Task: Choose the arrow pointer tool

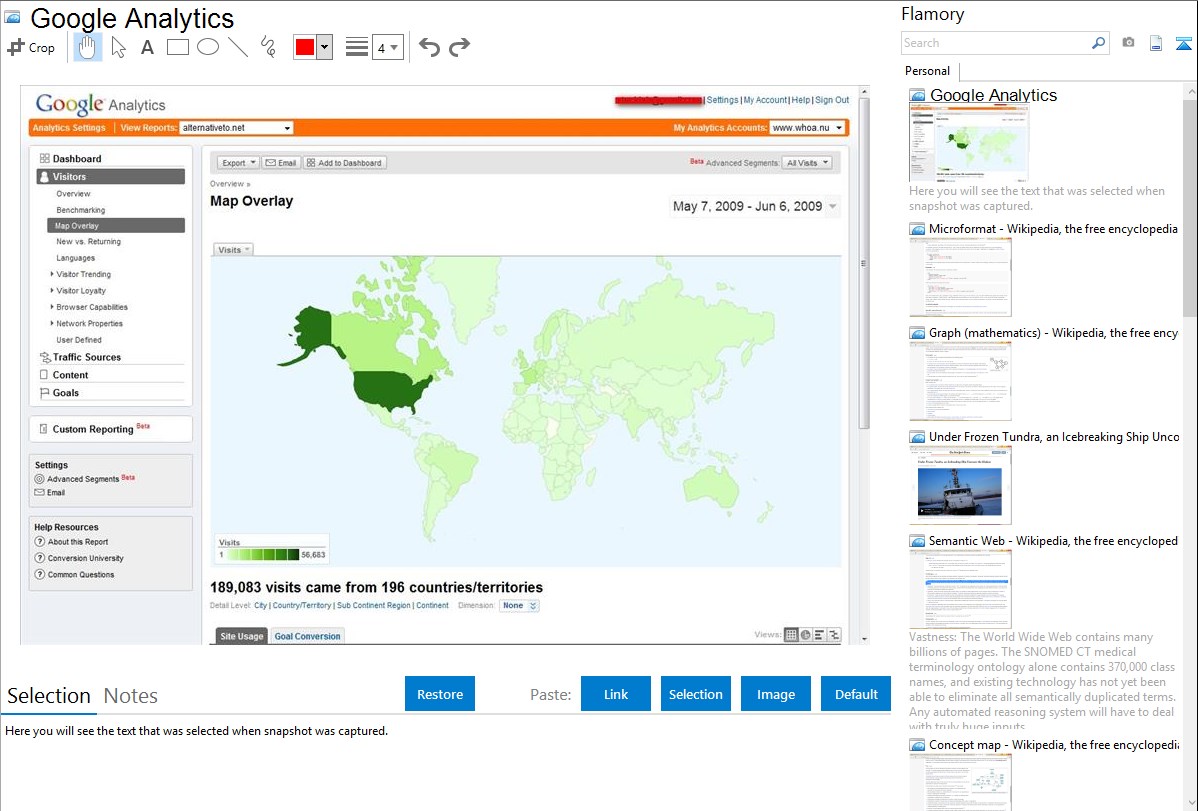Action: 118,47
